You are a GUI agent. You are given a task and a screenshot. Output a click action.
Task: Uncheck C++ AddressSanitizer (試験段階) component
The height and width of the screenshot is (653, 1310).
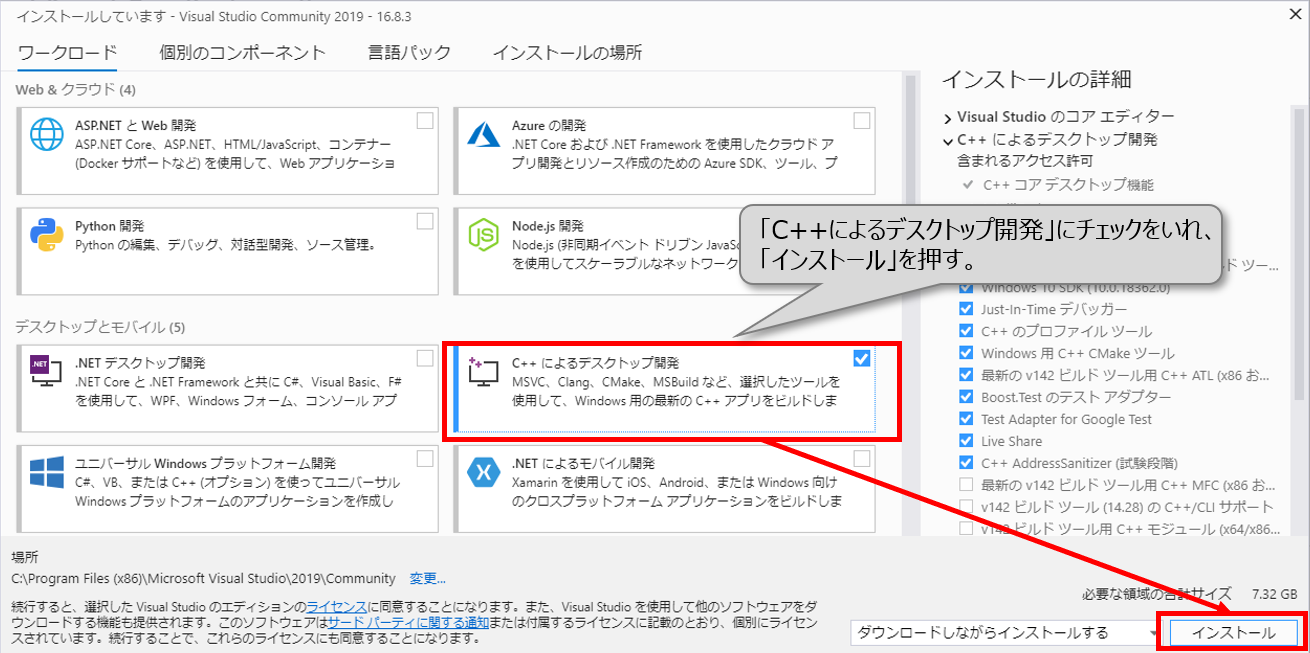(966, 463)
